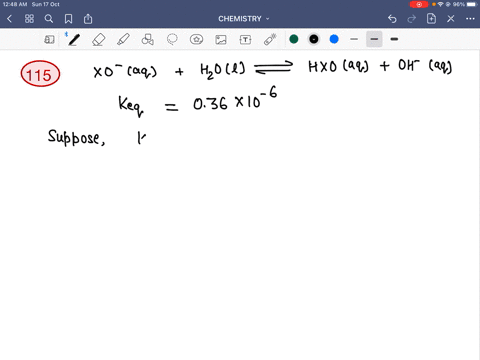The width and height of the screenshot is (480, 360).
Task: Tap the circled 115 problem number
Action: (40, 74)
